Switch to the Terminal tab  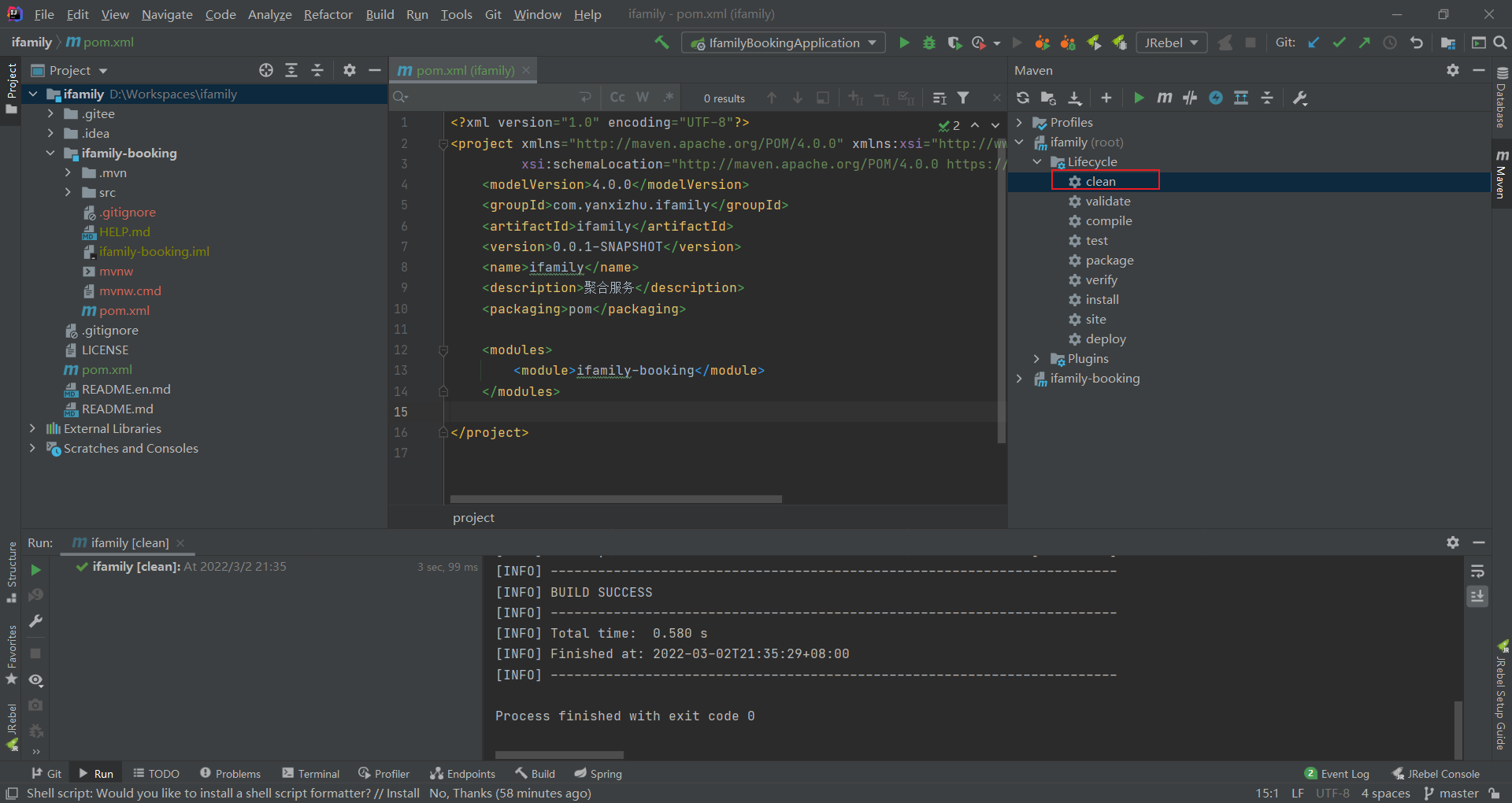click(311, 774)
